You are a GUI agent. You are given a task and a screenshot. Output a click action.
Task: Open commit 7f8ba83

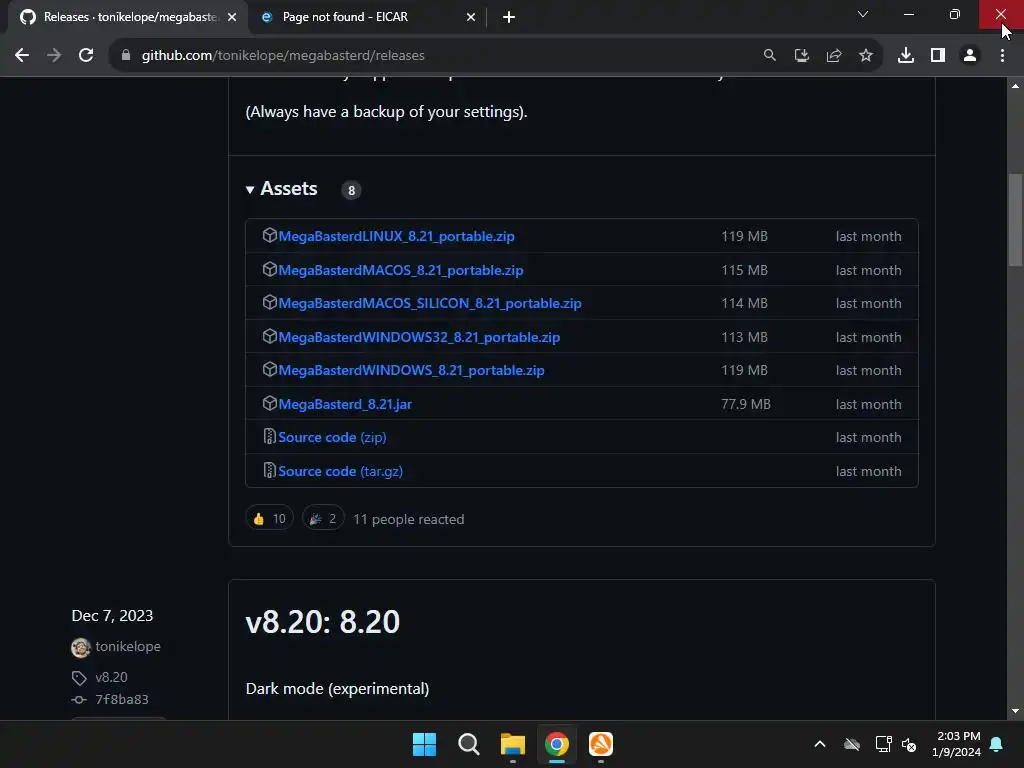tap(121, 699)
